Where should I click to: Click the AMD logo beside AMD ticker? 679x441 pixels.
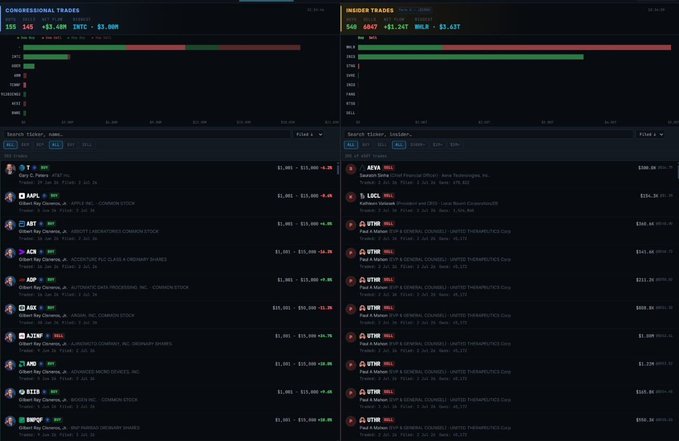coord(22,364)
